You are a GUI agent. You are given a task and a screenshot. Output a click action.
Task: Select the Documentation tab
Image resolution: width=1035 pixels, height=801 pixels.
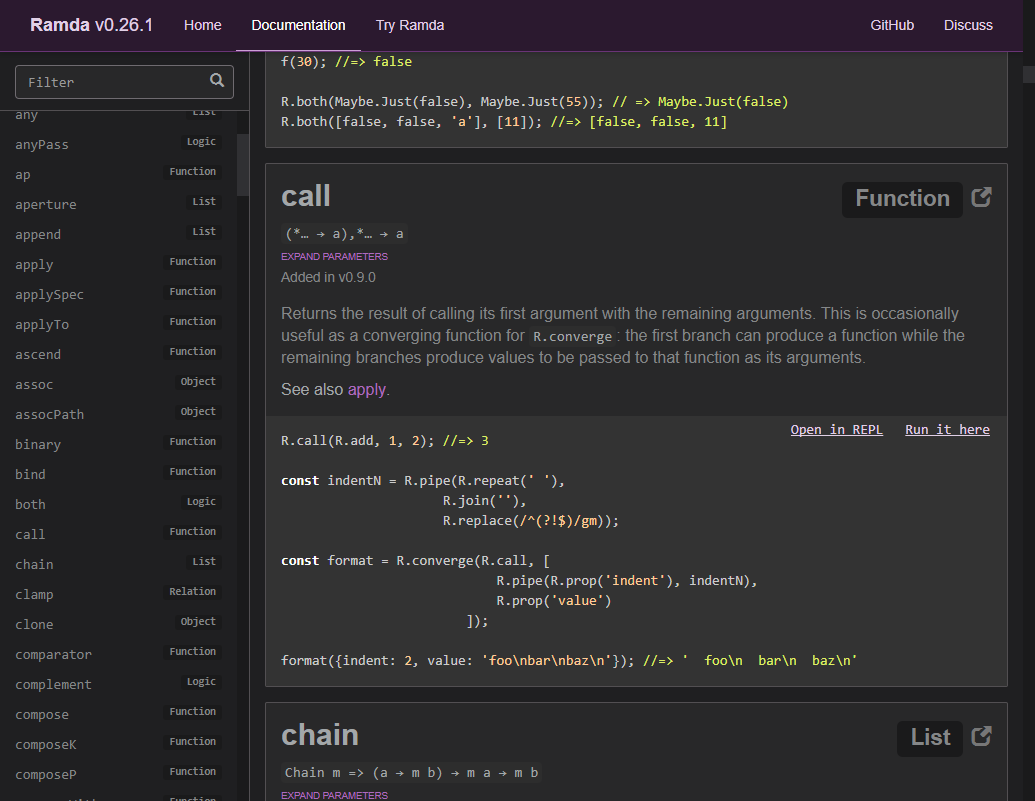pyautogui.click(x=298, y=25)
